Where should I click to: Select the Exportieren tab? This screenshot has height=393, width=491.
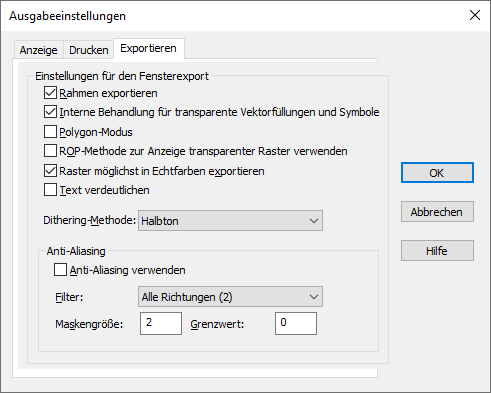tap(149, 49)
